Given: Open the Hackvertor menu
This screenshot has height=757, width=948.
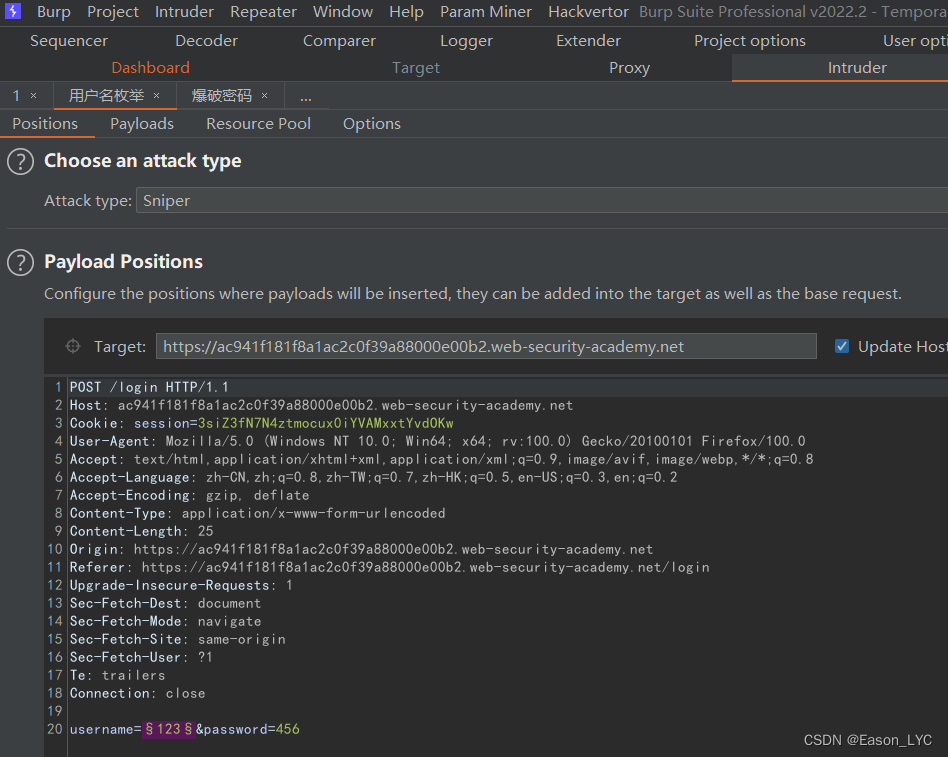Looking at the screenshot, I should coord(588,11).
